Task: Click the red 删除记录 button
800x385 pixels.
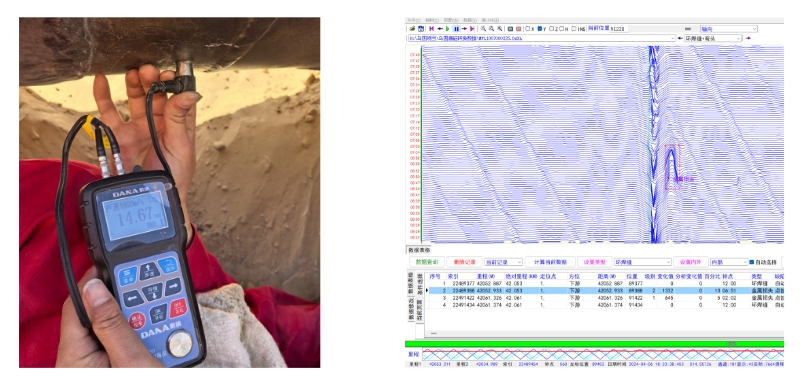Action: click(x=464, y=262)
